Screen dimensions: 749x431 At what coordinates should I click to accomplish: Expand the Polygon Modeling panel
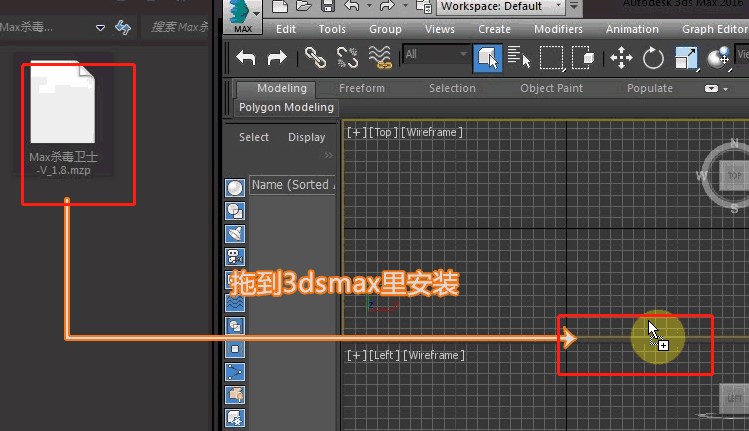286,107
